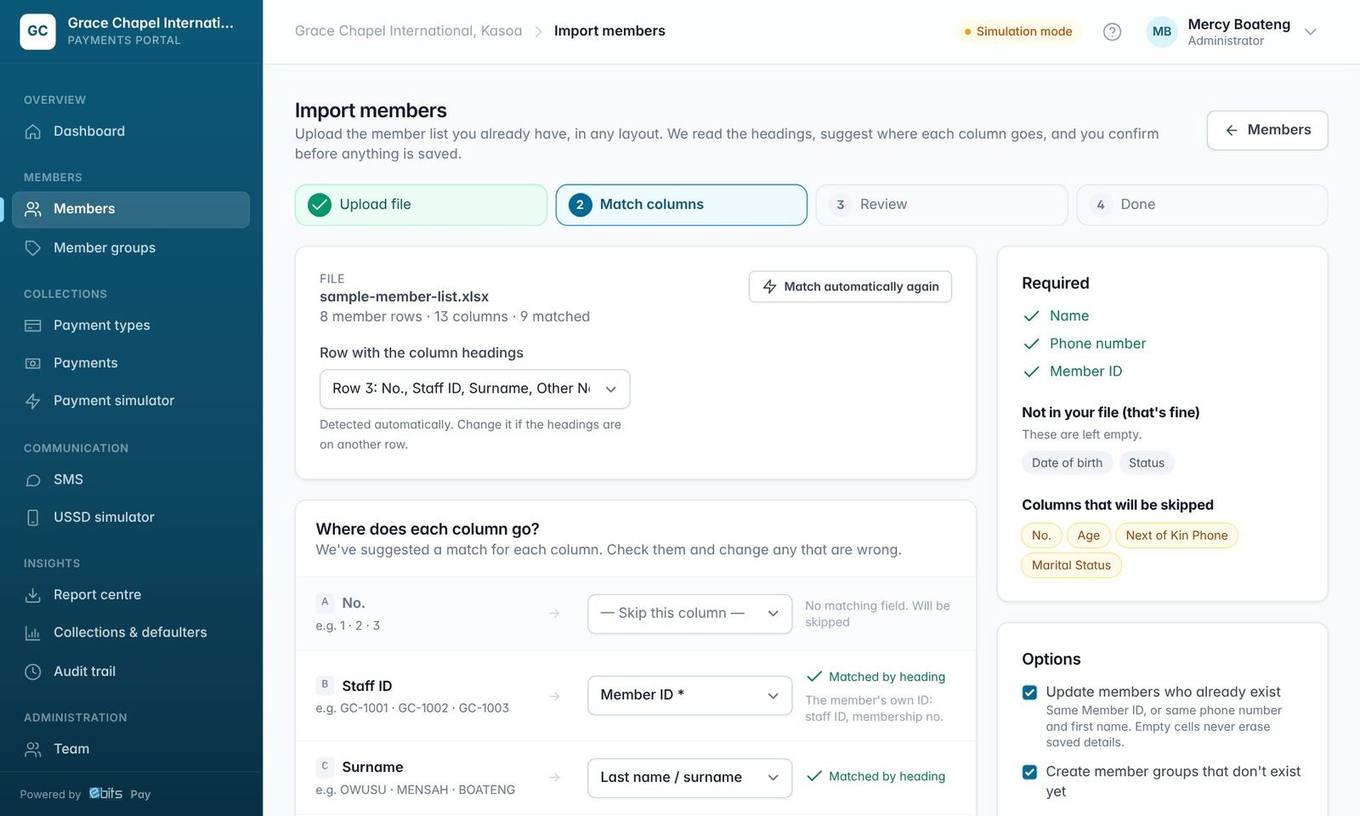Image resolution: width=1360 pixels, height=816 pixels.
Task: Go to the Match columns step
Action: coord(682,205)
